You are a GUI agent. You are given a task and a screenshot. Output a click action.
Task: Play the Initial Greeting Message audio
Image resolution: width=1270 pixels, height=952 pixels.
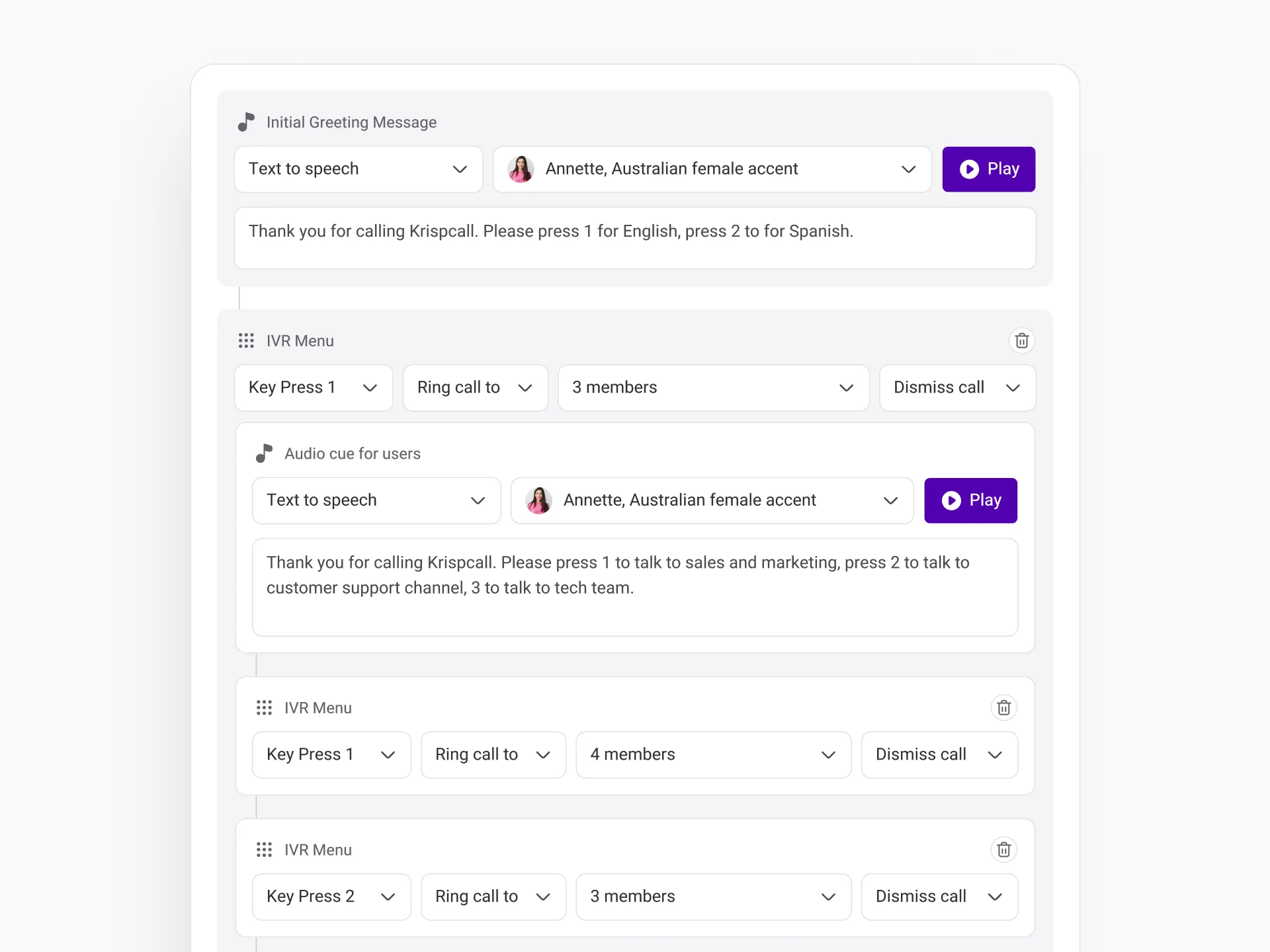(988, 169)
